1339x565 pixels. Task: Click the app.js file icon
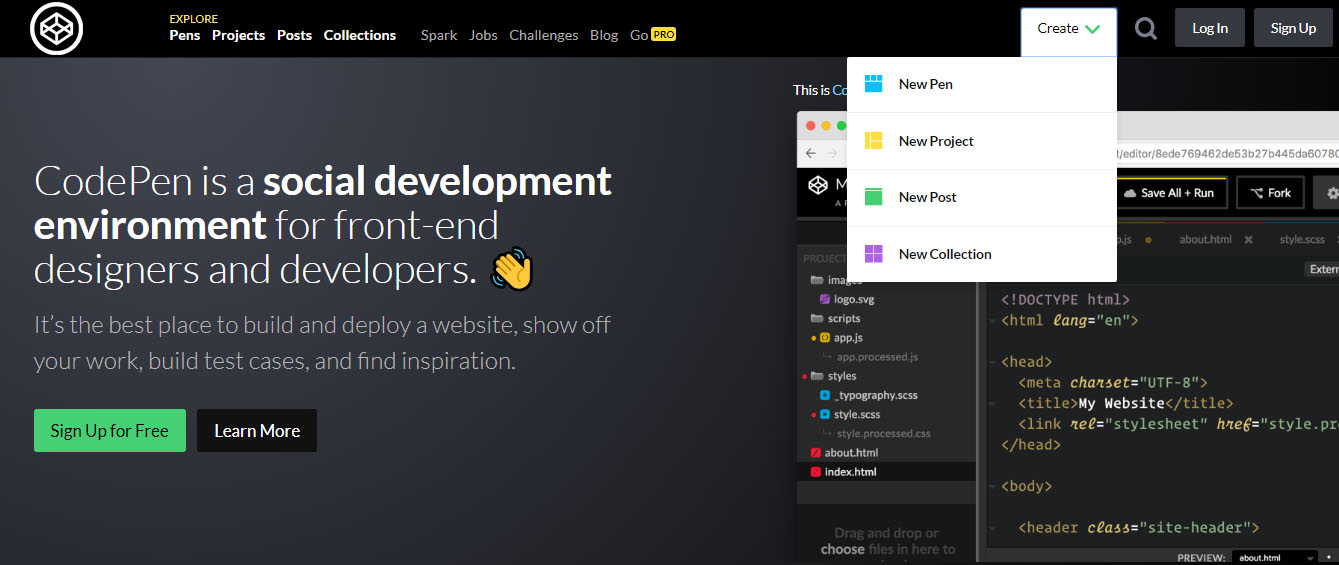[825, 338]
